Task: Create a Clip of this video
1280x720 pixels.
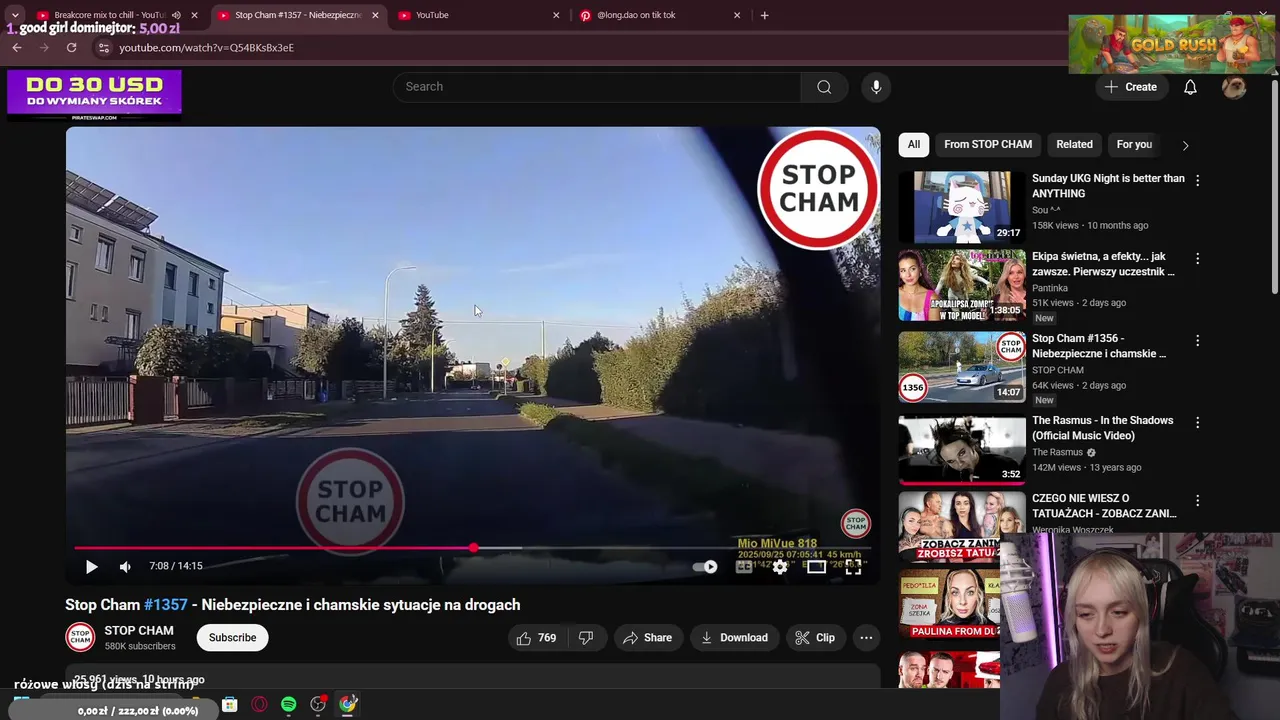Action: (x=815, y=638)
